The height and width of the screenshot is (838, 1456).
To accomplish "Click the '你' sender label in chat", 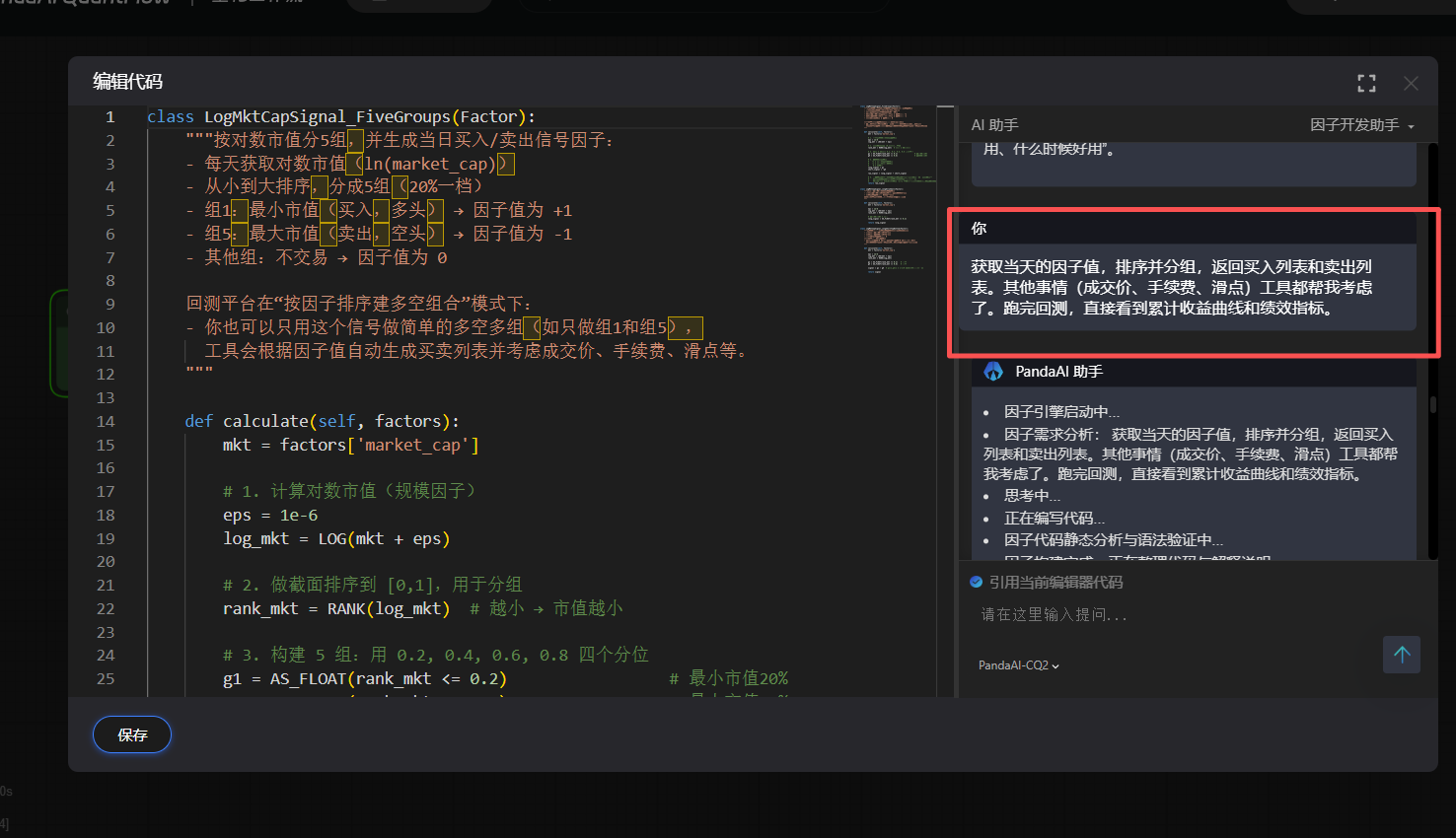I will tap(979, 229).
